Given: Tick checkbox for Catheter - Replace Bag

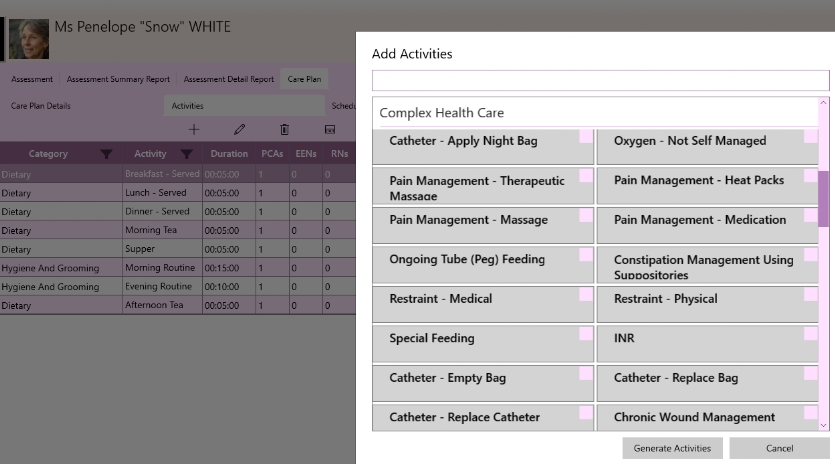Looking at the screenshot, I should click(x=811, y=373).
